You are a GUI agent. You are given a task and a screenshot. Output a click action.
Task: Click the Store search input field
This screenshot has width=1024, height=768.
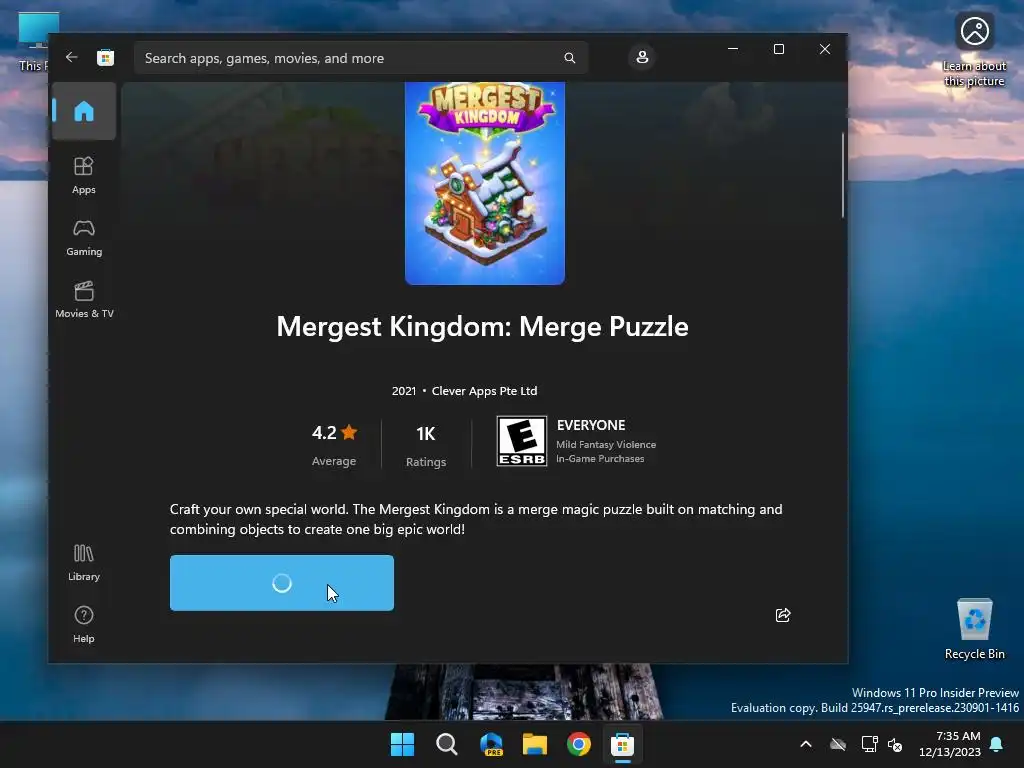point(361,58)
